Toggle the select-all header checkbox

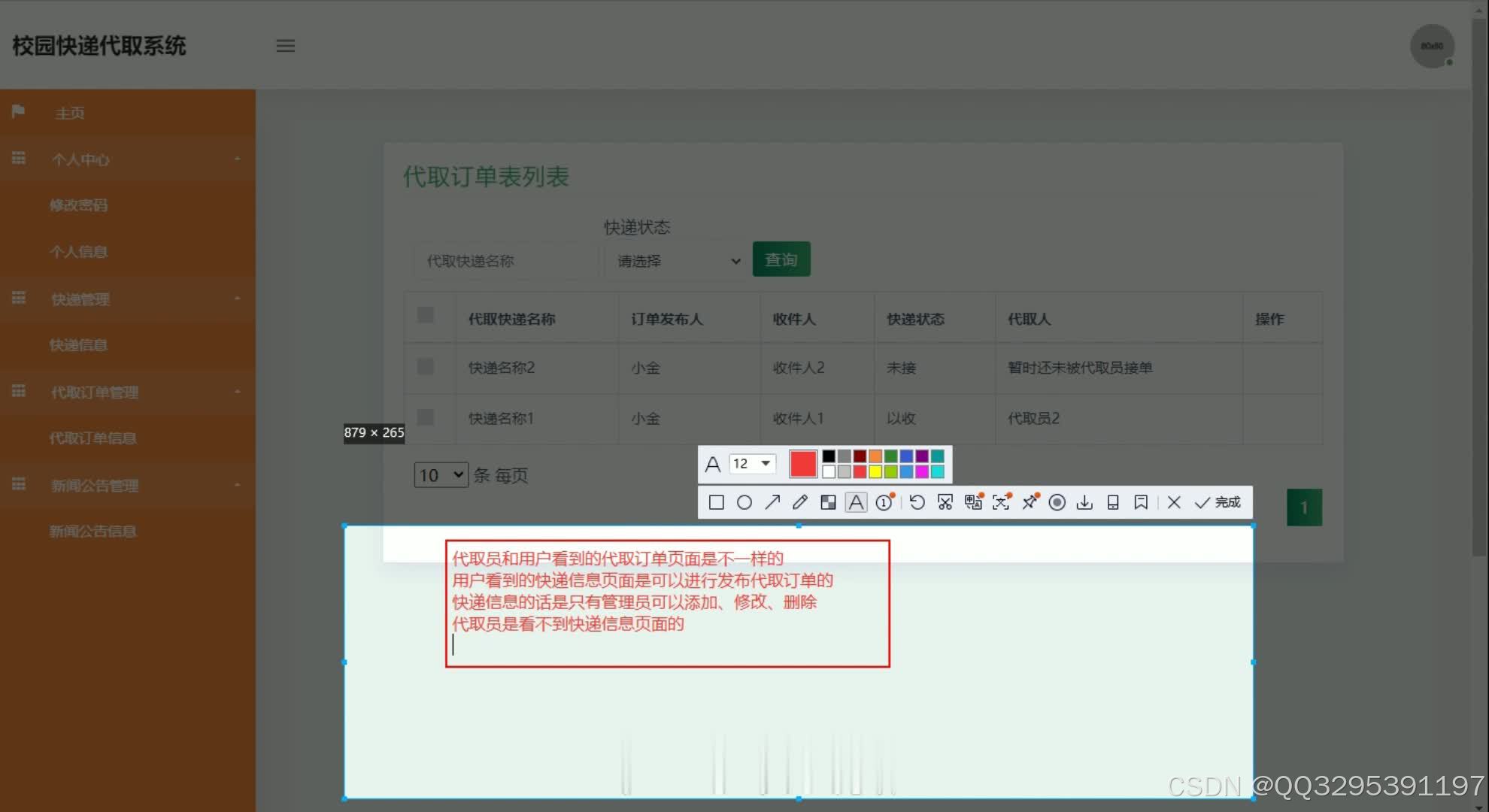click(x=426, y=315)
